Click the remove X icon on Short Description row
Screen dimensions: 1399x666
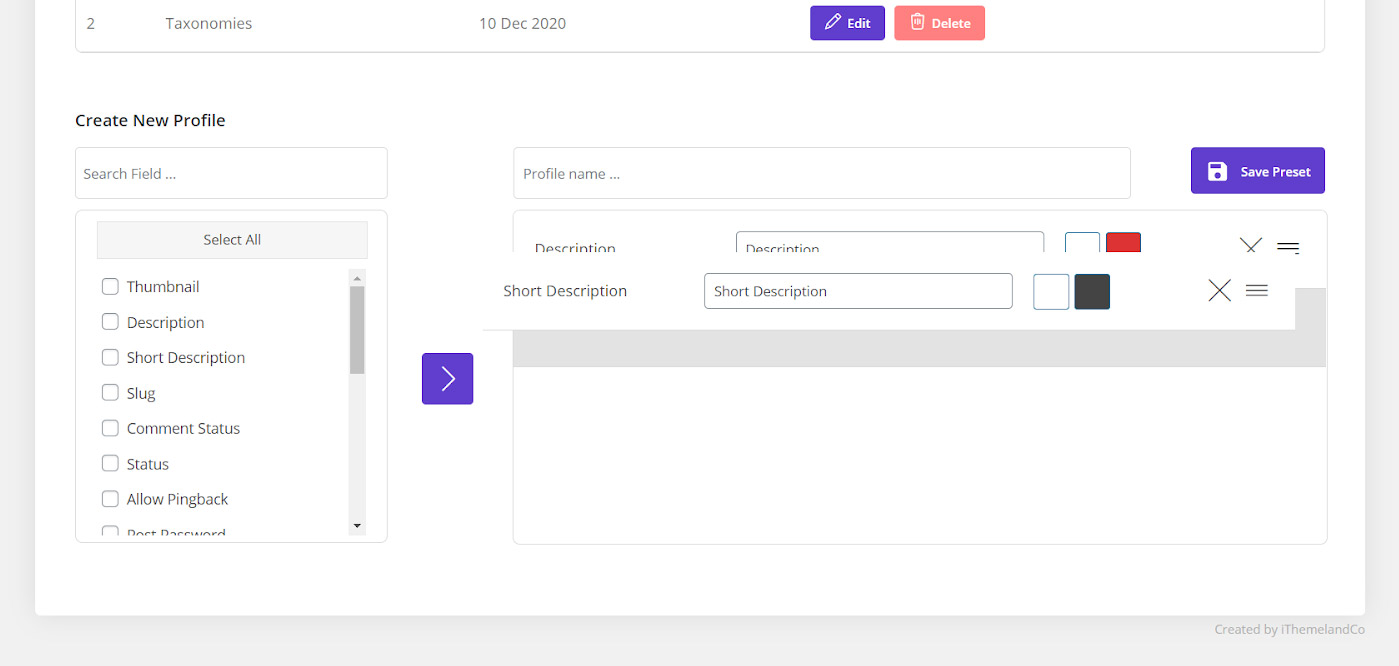point(1219,291)
